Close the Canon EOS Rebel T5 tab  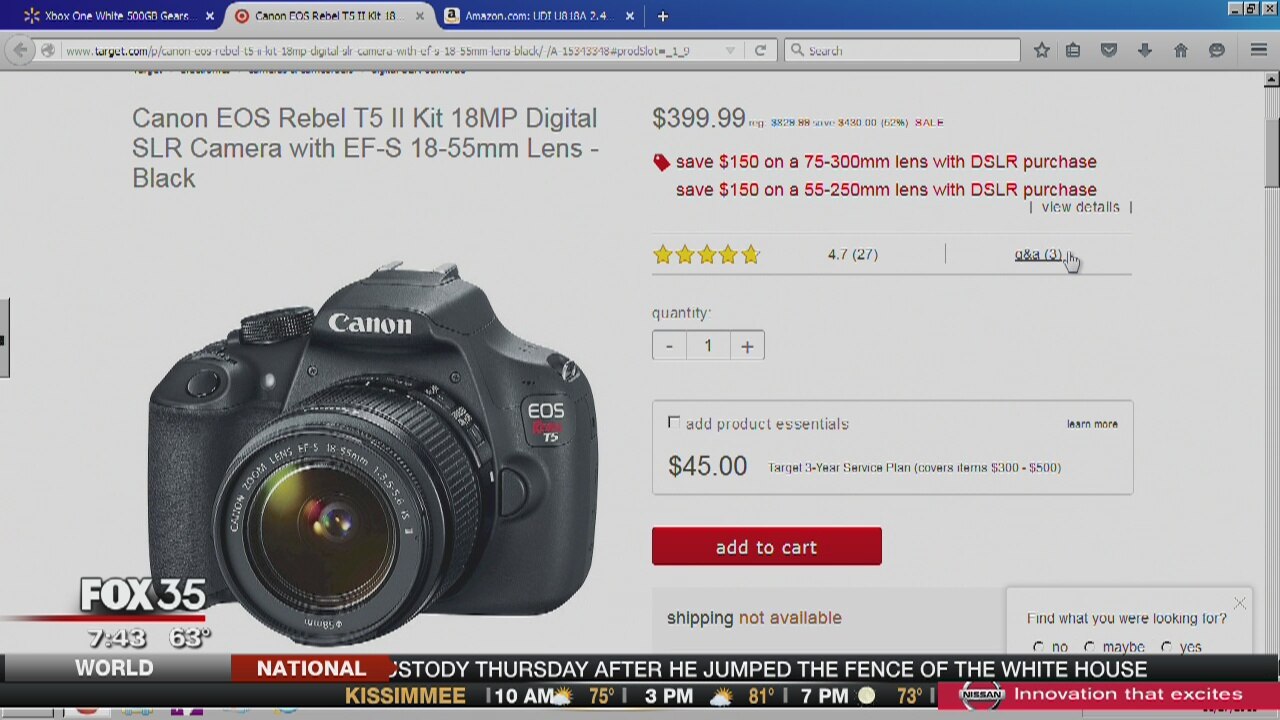(x=420, y=16)
